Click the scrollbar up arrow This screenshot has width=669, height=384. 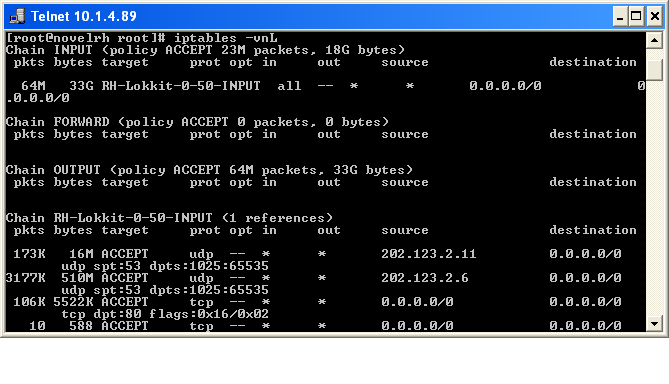pyautogui.click(x=654, y=41)
